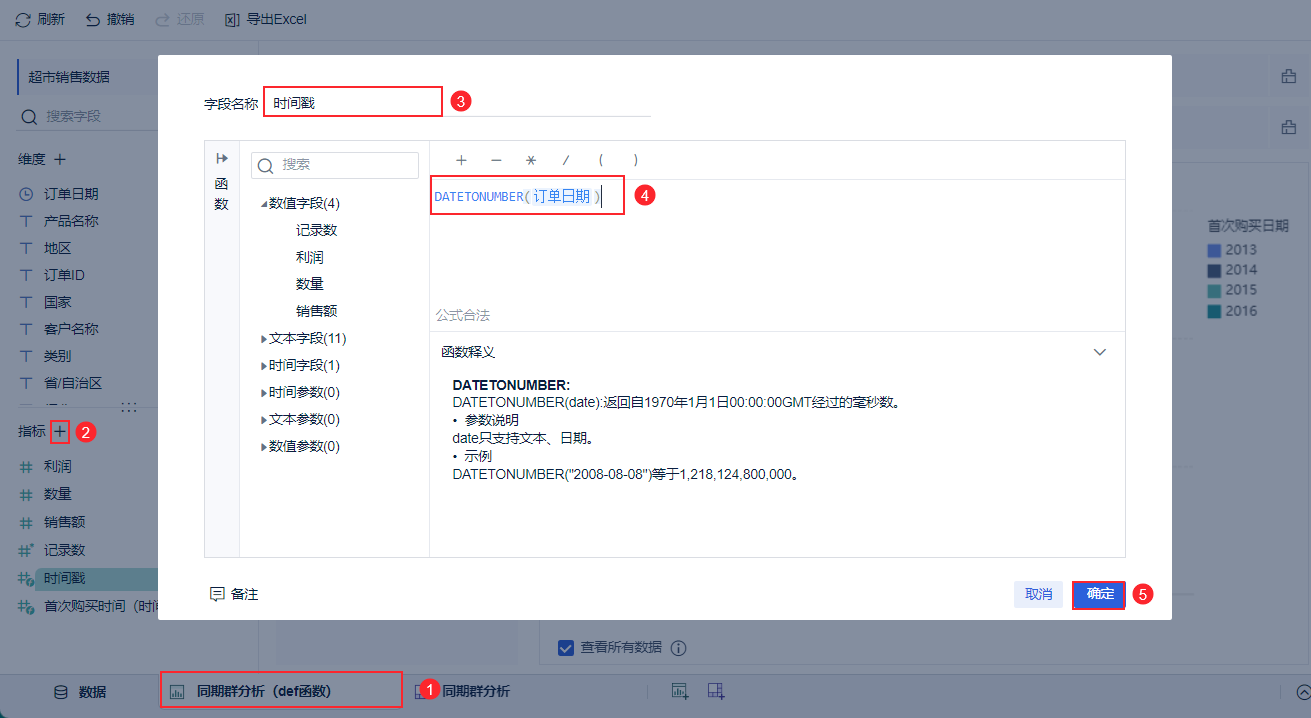The width and height of the screenshot is (1311, 718).
Task: Click the 刷新 refresh icon
Action: [x=23, y=19]
